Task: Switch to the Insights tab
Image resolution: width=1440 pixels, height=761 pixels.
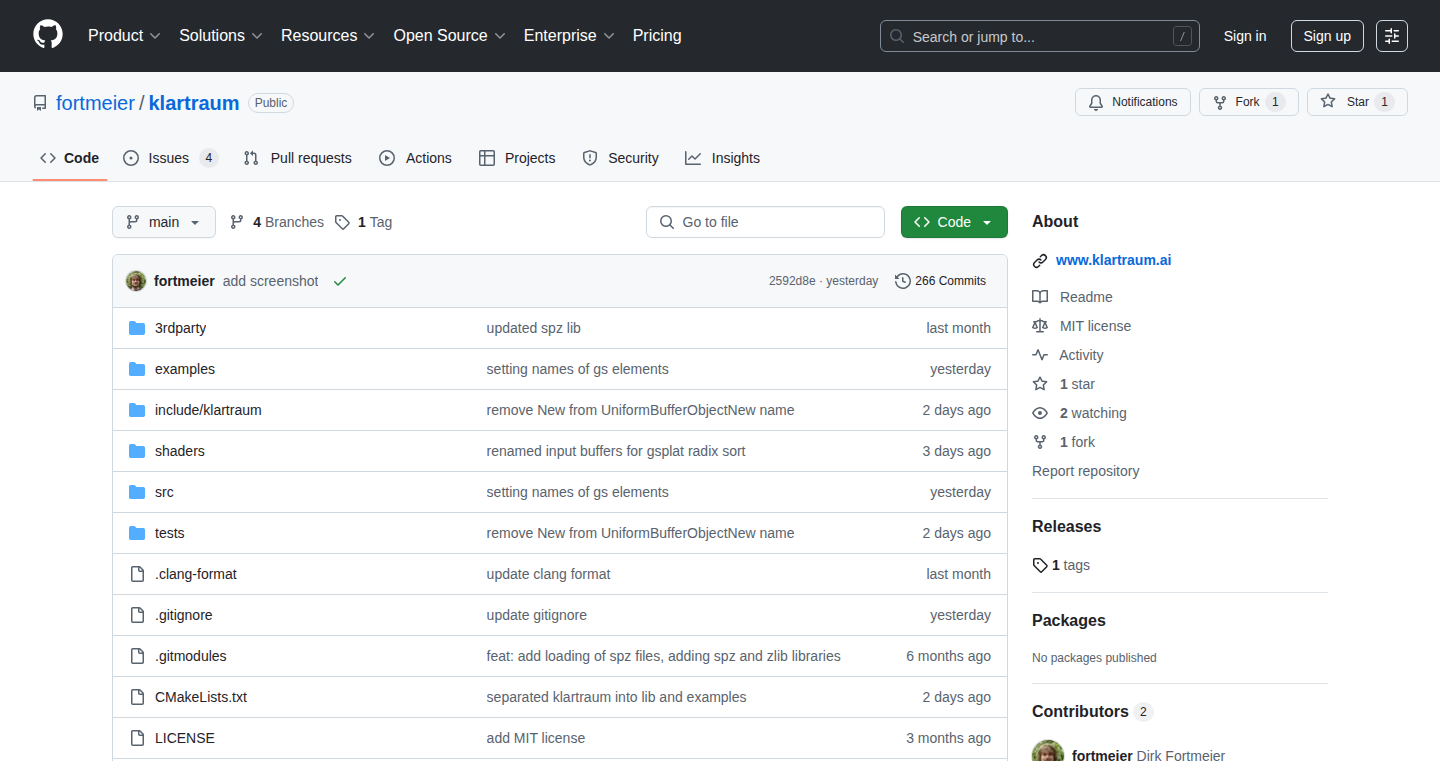Action: (722, 158)
